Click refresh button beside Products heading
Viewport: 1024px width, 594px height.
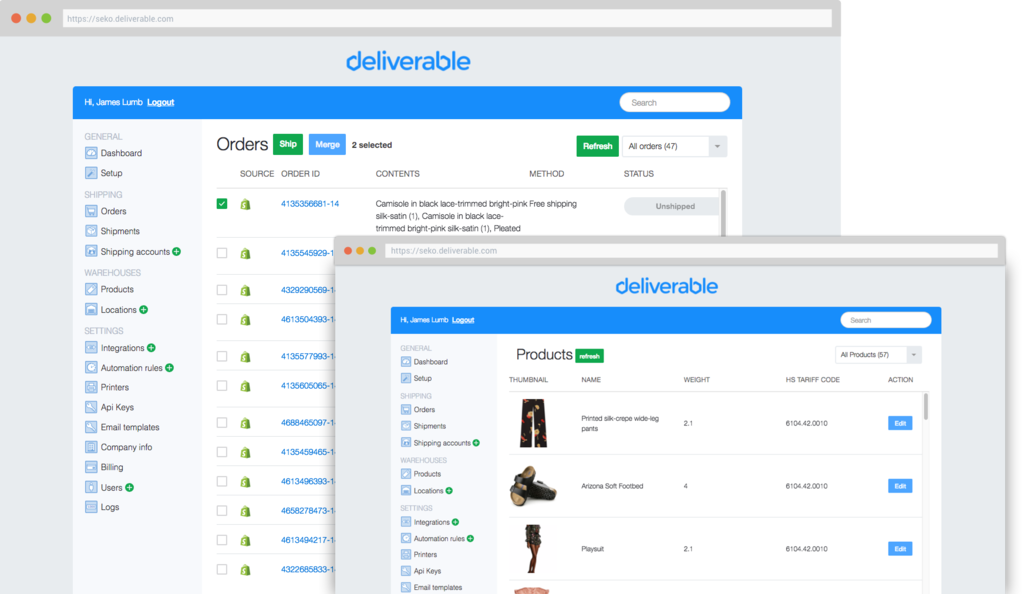[589, 356]
